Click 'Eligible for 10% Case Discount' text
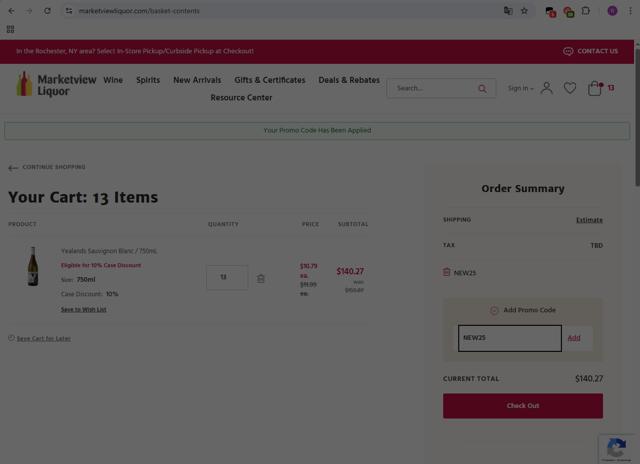Viewport: 640px width, 464px height. click(101, 265)
